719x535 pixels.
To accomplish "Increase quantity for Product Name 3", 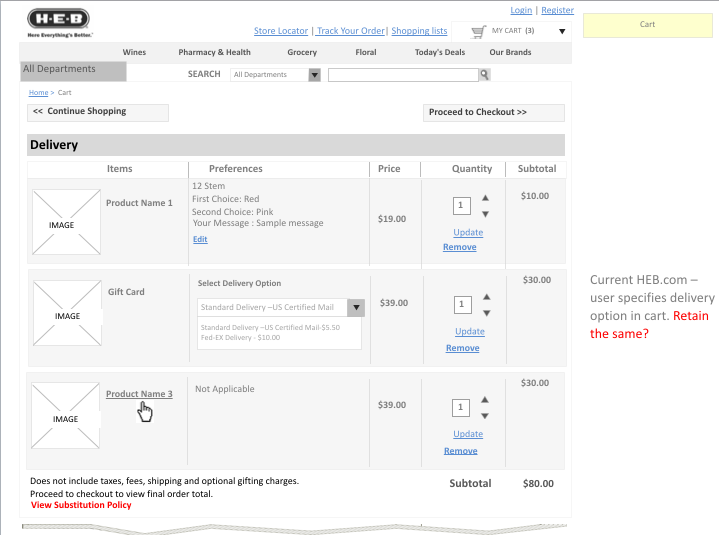I will pyautogui.click(x=485, y=400).
